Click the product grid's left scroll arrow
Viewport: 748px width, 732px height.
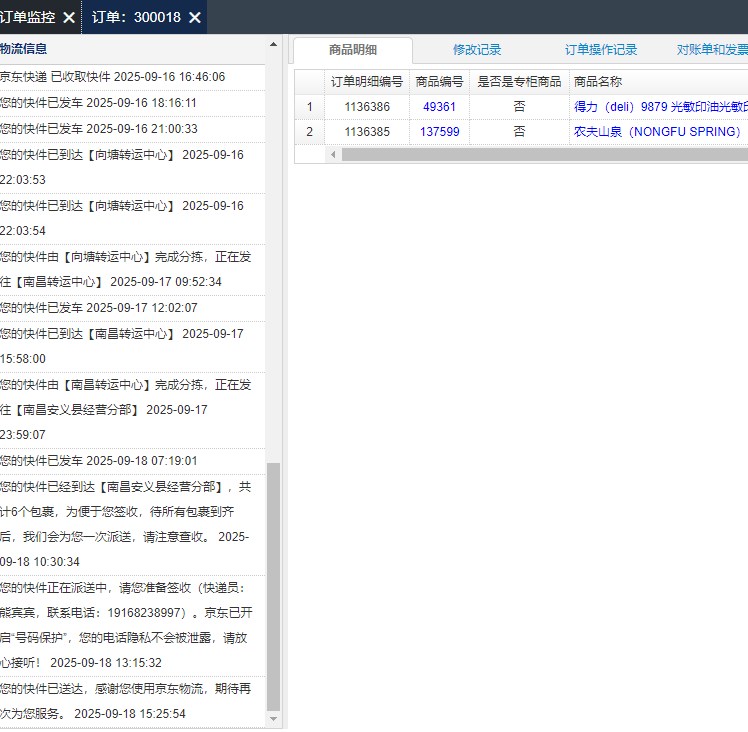pos(333,155)
